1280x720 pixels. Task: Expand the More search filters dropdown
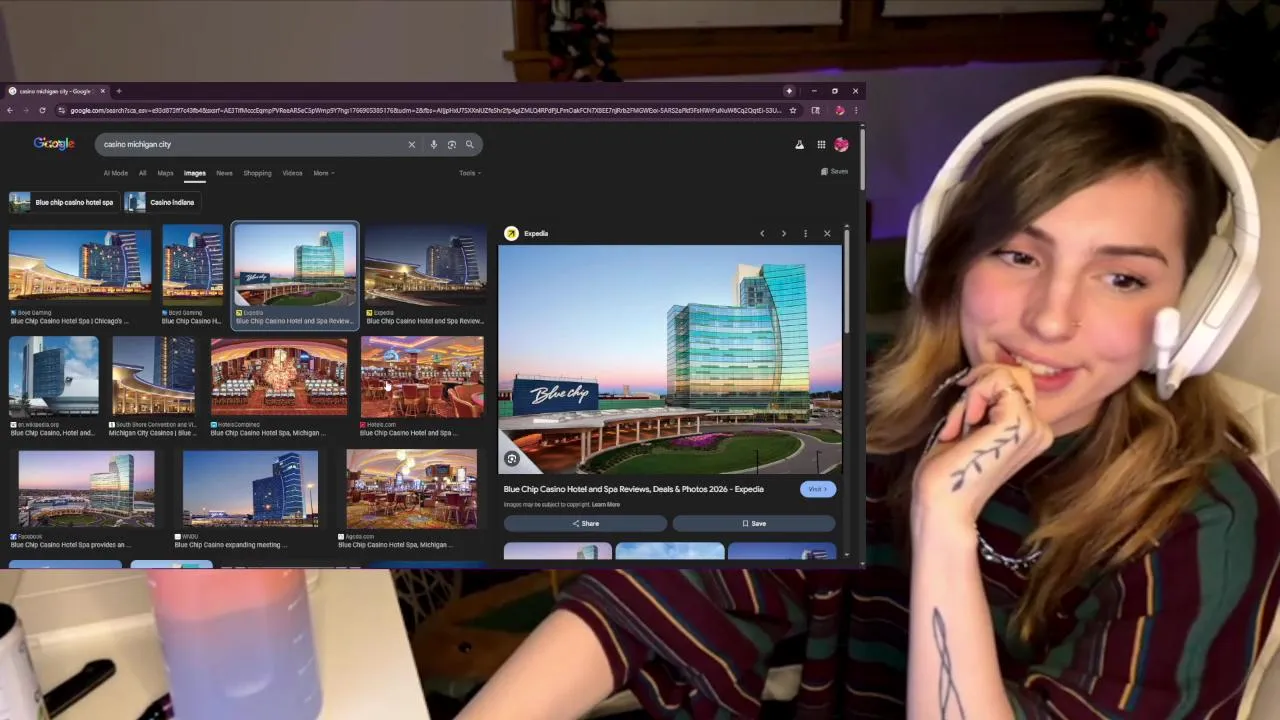[323, 173]
